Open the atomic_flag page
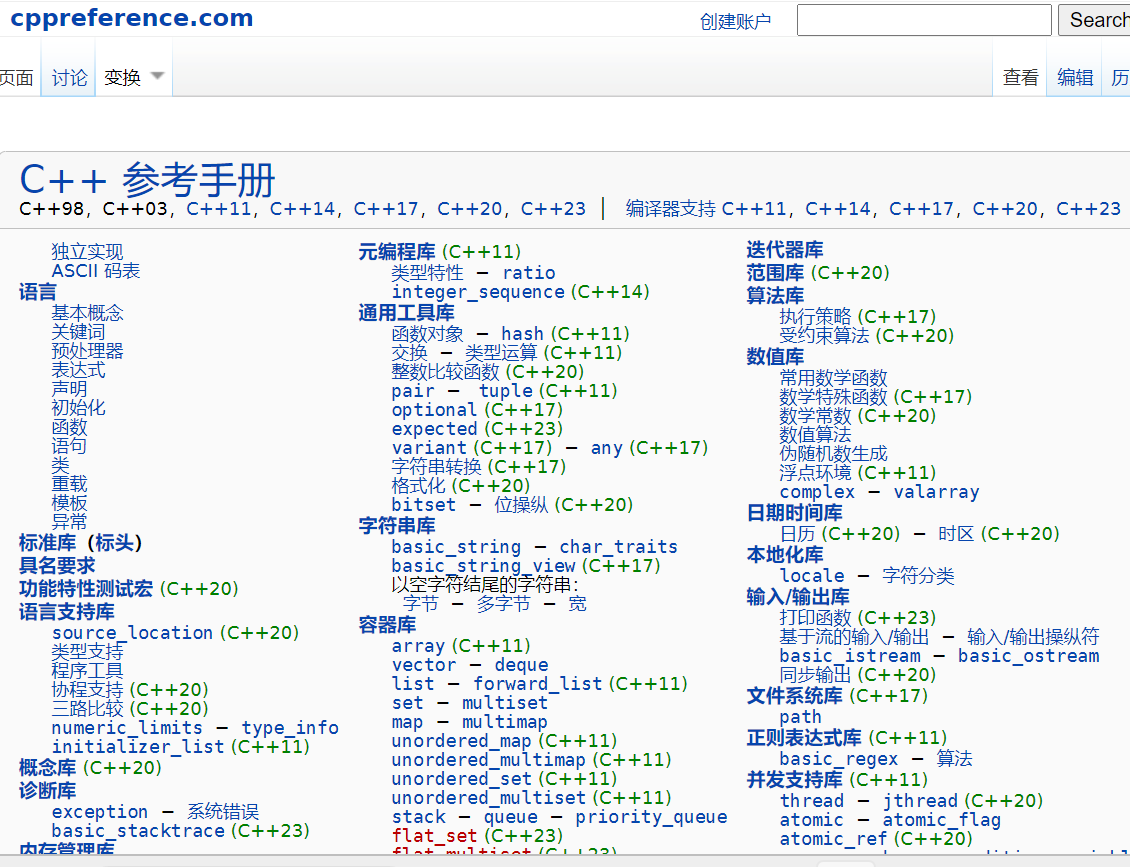 click(x=942, y=820)
